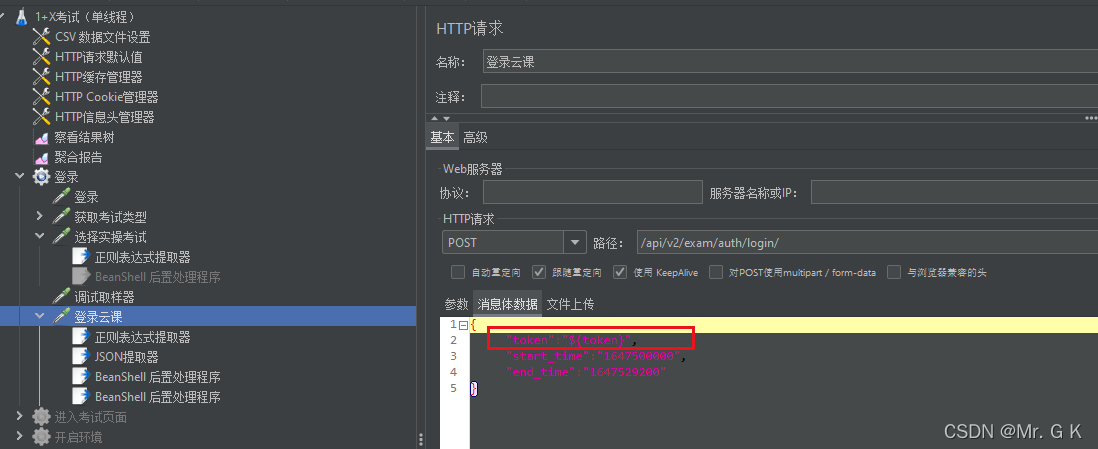Open the 文件上传 tab
1098x449 pixels.
click(570, 304)
